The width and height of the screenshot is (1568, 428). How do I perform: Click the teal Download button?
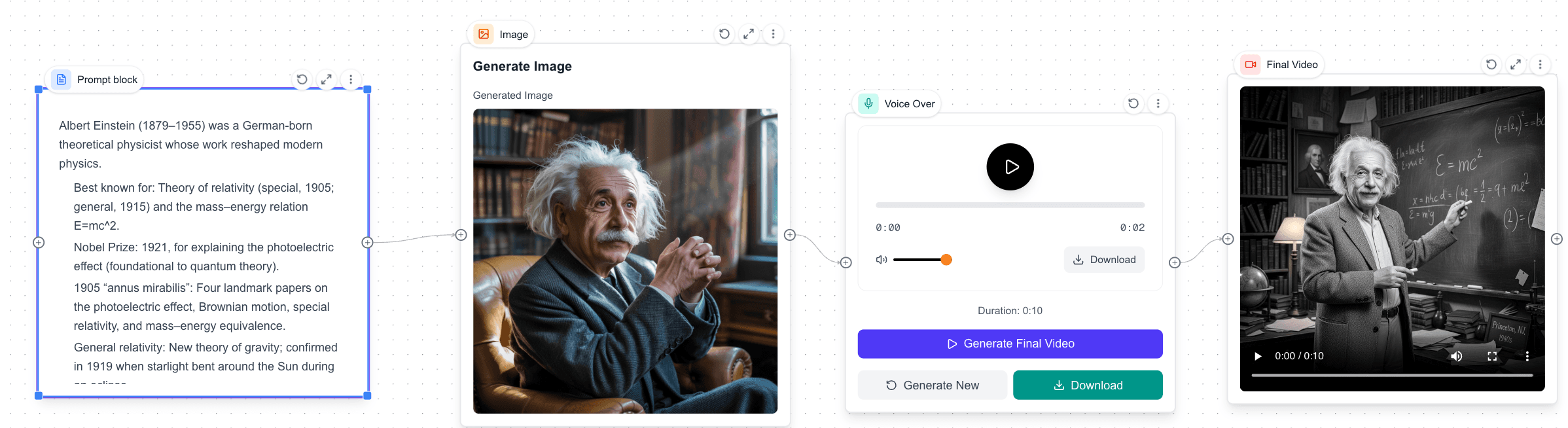tap(1088, 385)
